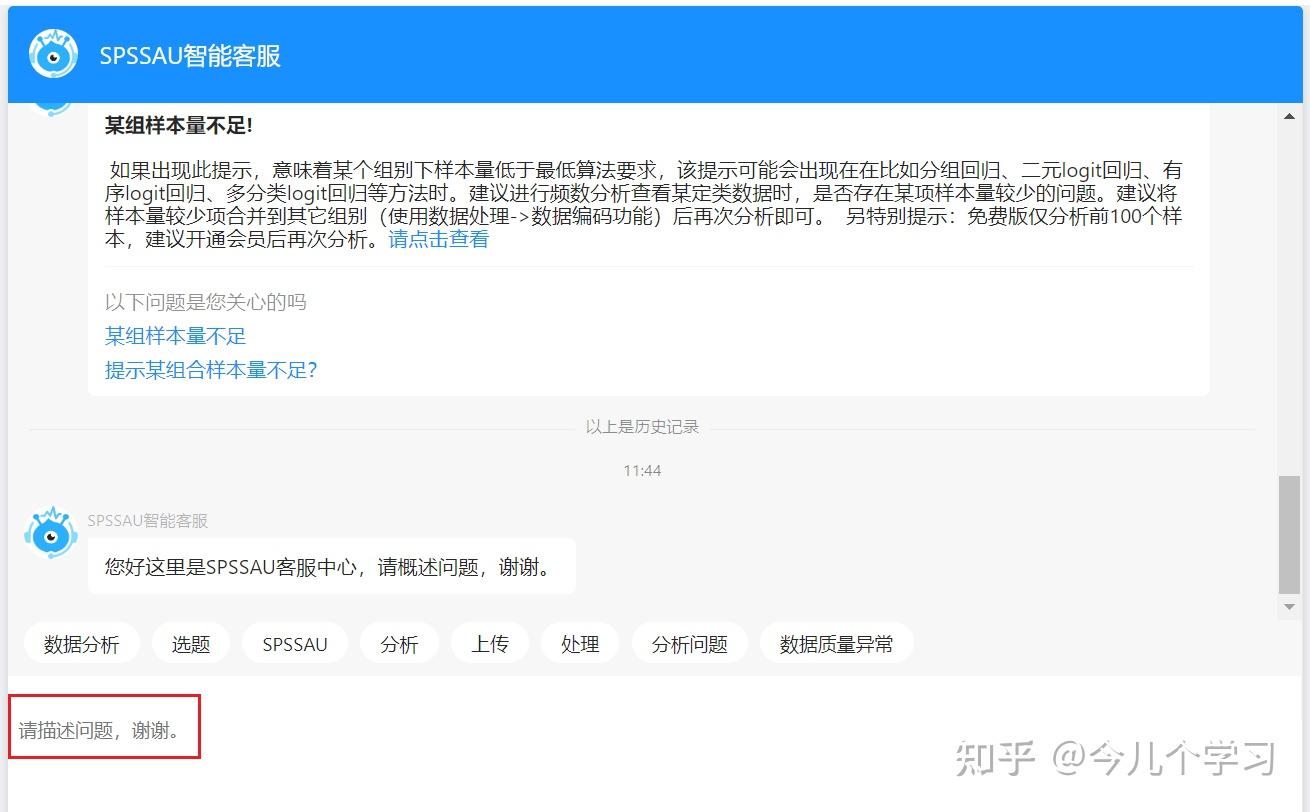Viewport: 1310px width, 812px height.
Task: Click the avatar beside the greeting message
Action: coord(50,532)
